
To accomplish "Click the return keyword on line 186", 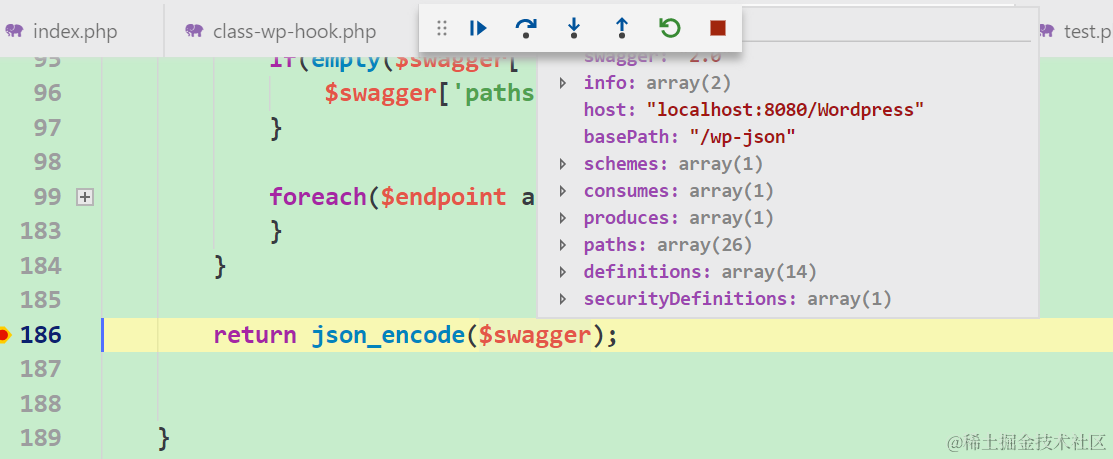I will [x=255, y=335].
